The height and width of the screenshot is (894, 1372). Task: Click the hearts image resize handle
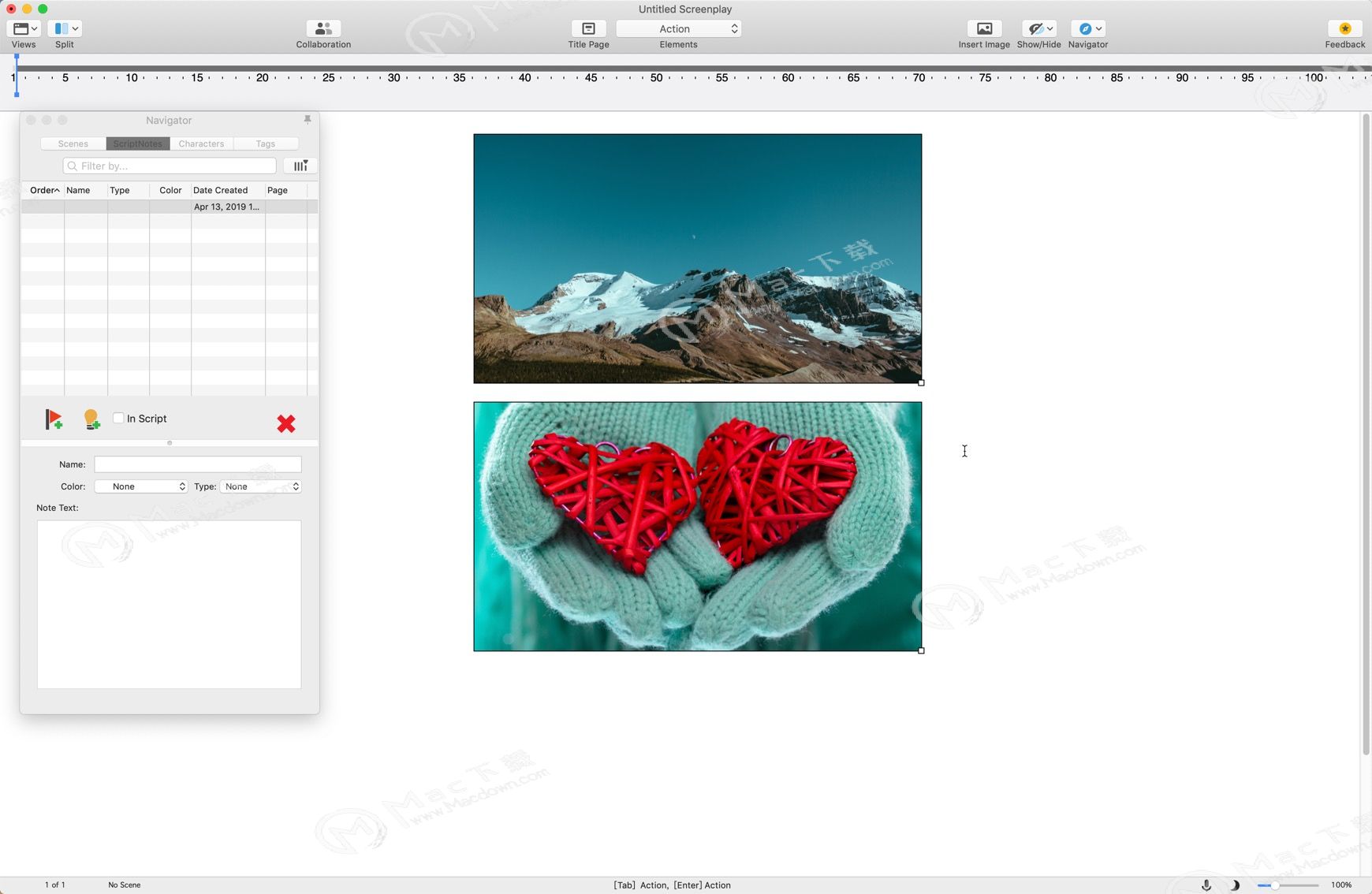tap(921, 650)
